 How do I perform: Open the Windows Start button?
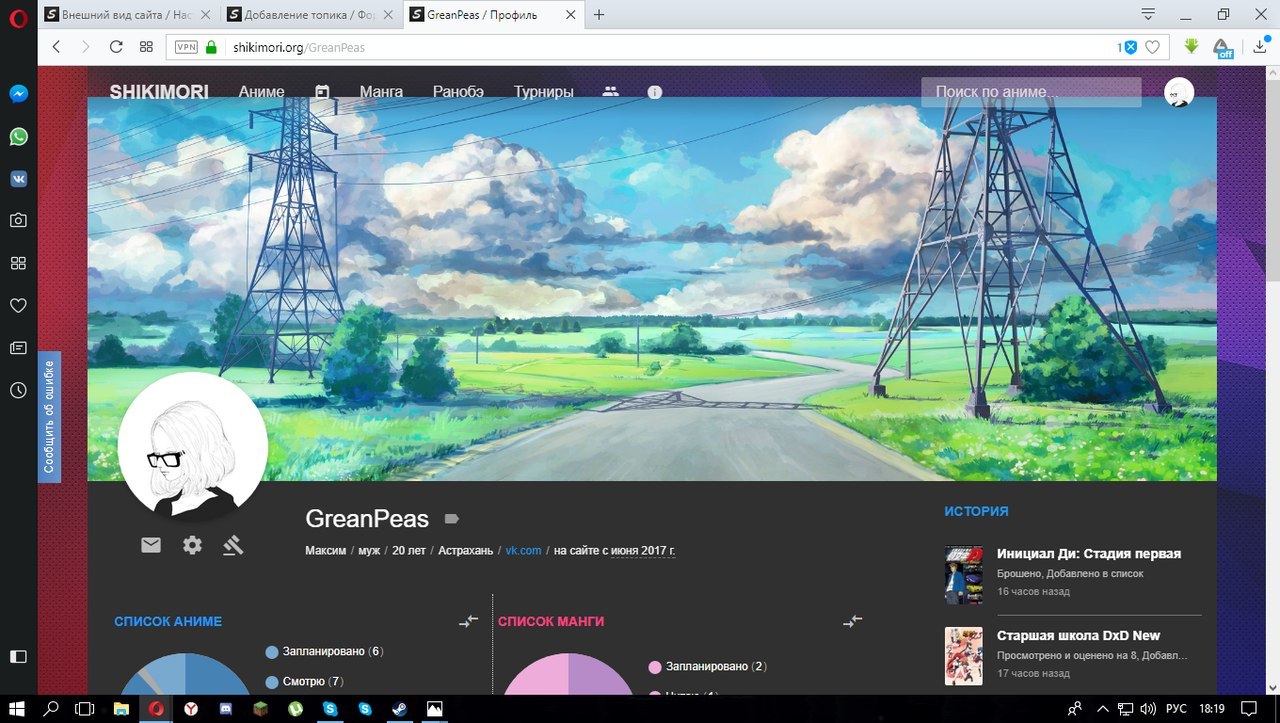coord(17,708)
